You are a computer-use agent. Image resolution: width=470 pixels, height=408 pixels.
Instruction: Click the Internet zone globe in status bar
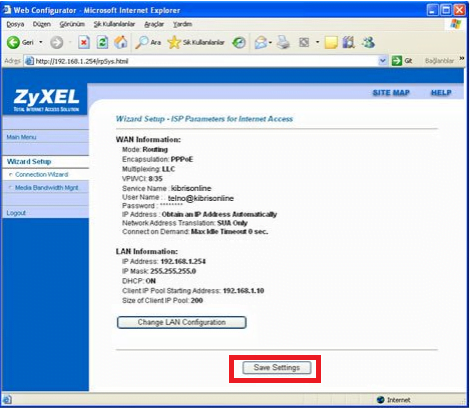point(380,400)
